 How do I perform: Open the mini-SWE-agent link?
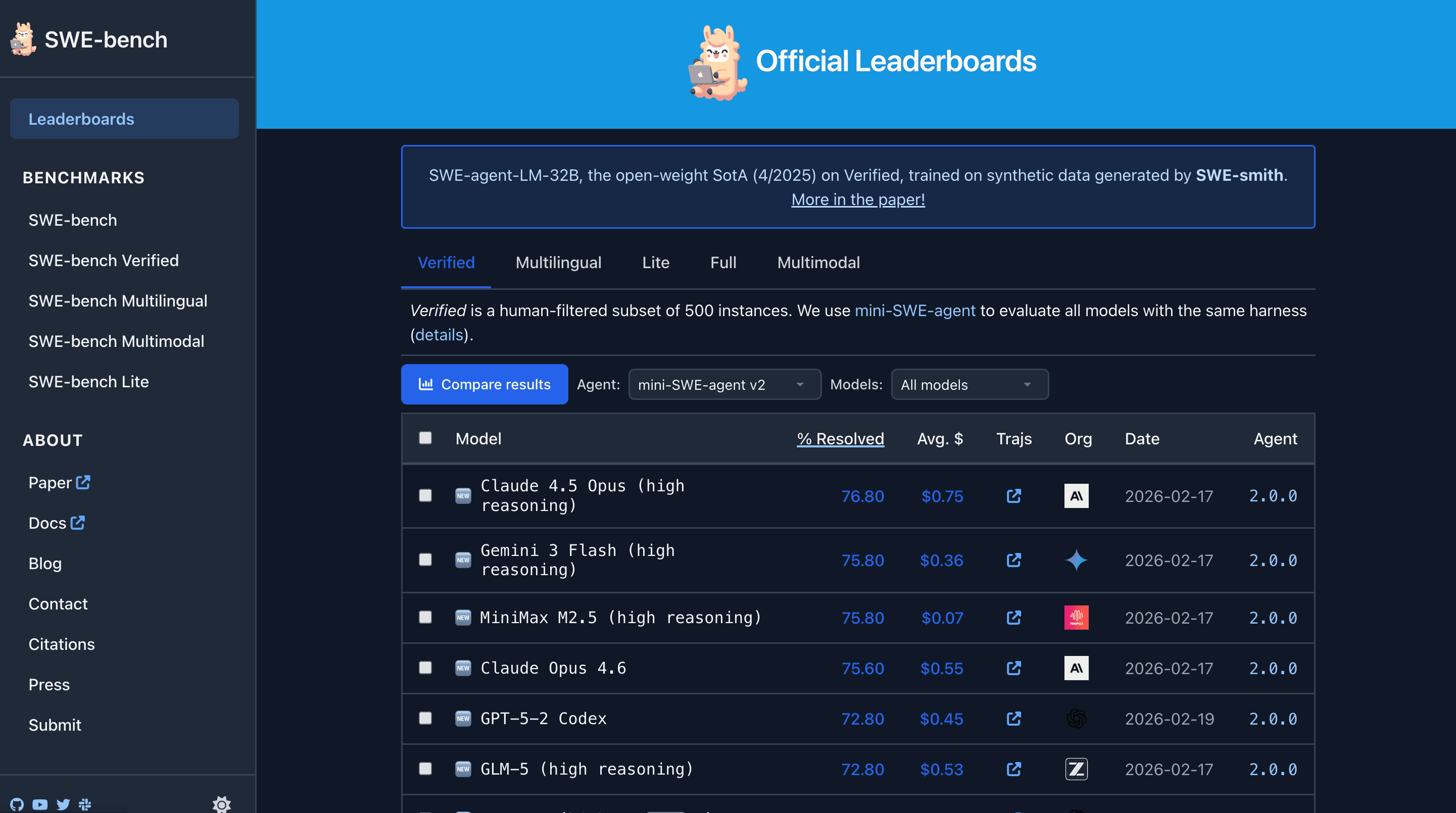(914, 311)
